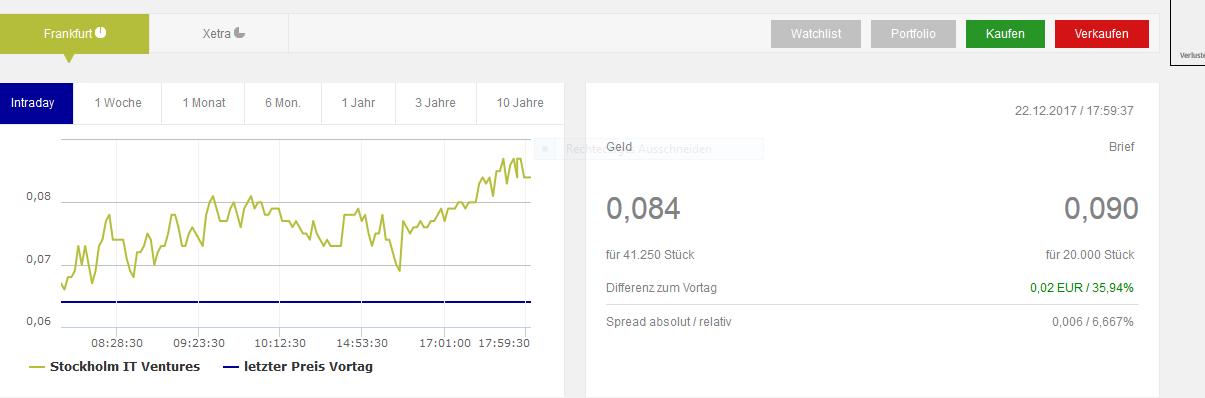
Task: Switch the chart to 1 Monat
Action: pos(204,103)
